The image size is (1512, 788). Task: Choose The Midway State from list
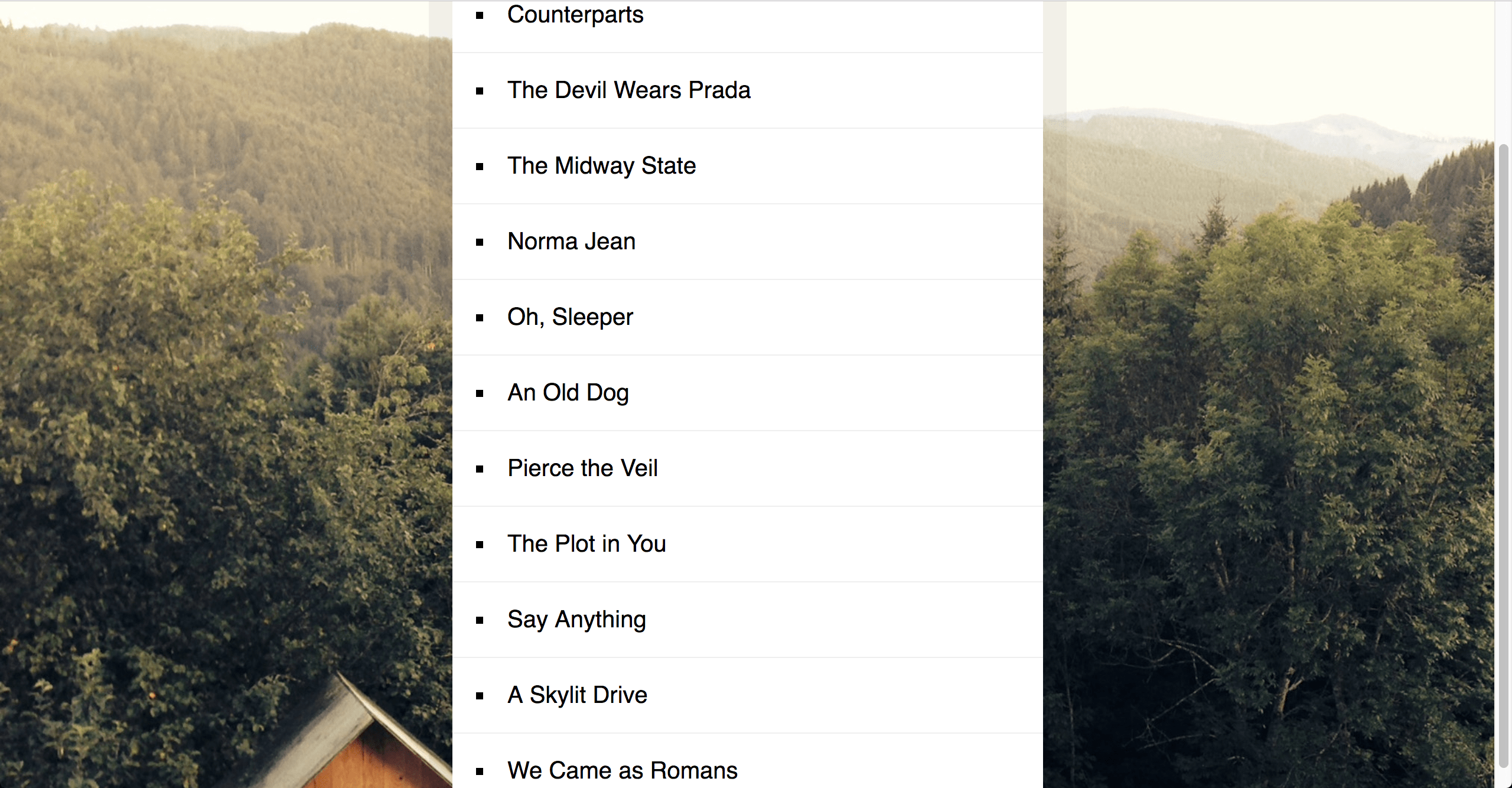click(602, 166)
